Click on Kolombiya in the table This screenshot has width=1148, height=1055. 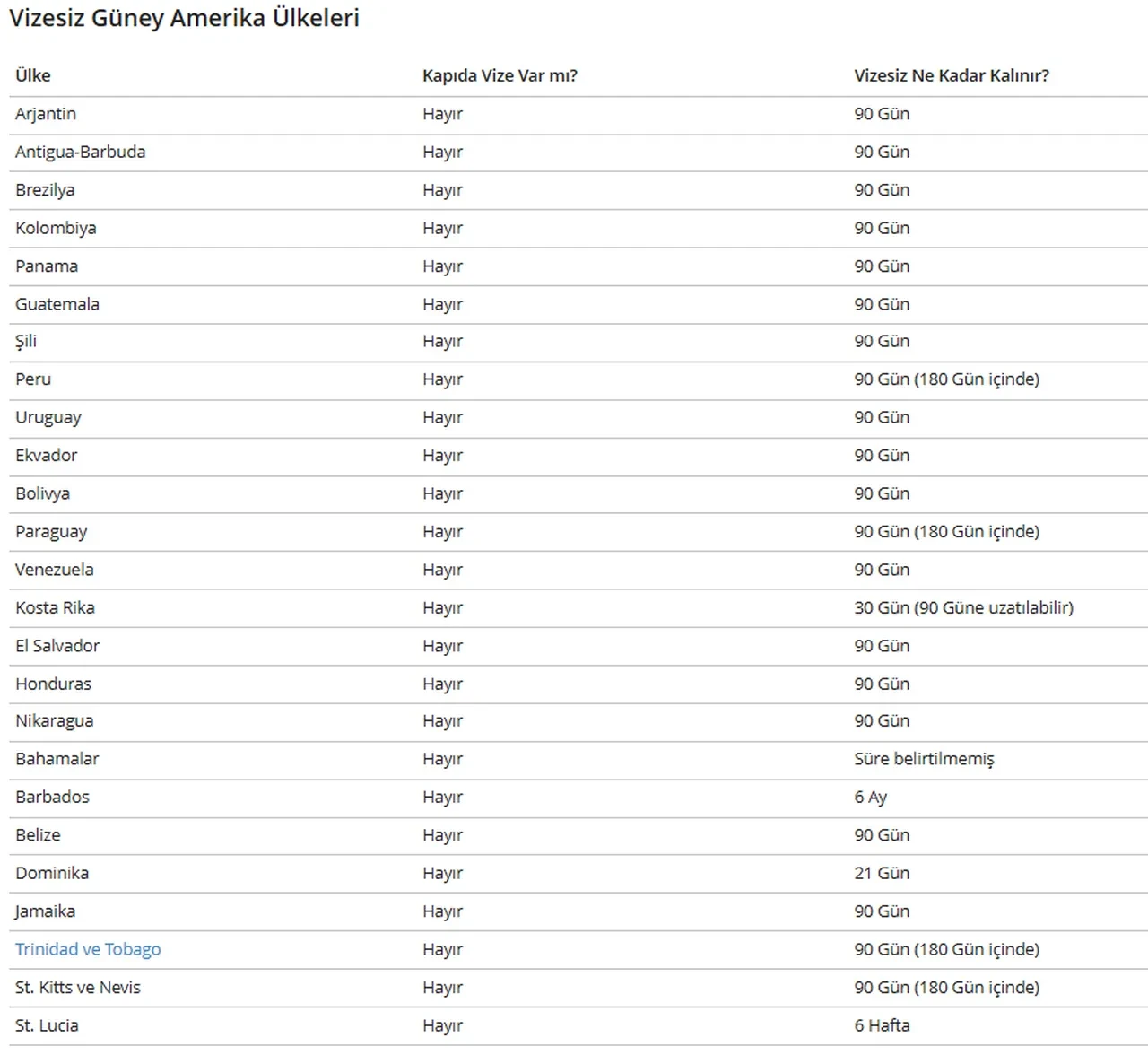[x=56, y=228]
